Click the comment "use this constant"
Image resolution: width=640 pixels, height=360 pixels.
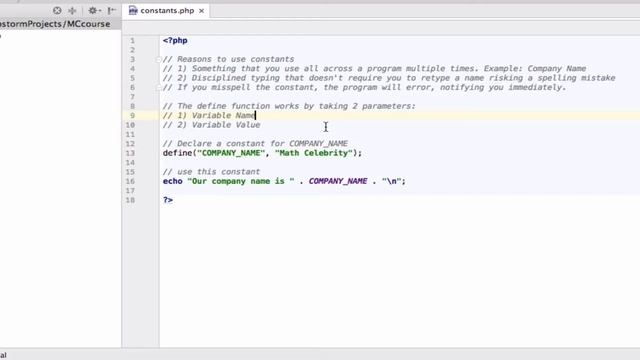click(x=211, y=172)
